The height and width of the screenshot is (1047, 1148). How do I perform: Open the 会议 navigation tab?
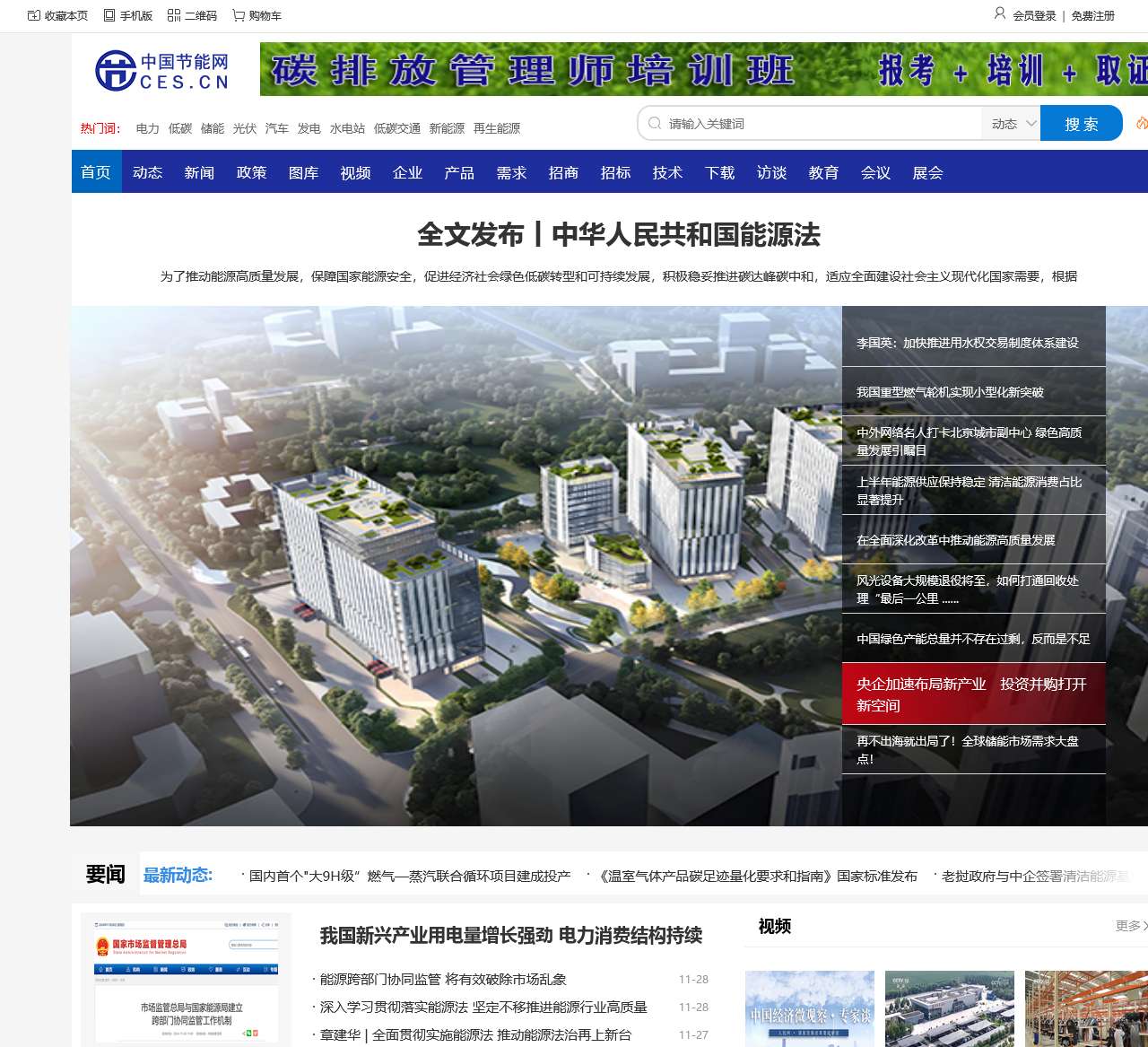(x=876, y=172)
